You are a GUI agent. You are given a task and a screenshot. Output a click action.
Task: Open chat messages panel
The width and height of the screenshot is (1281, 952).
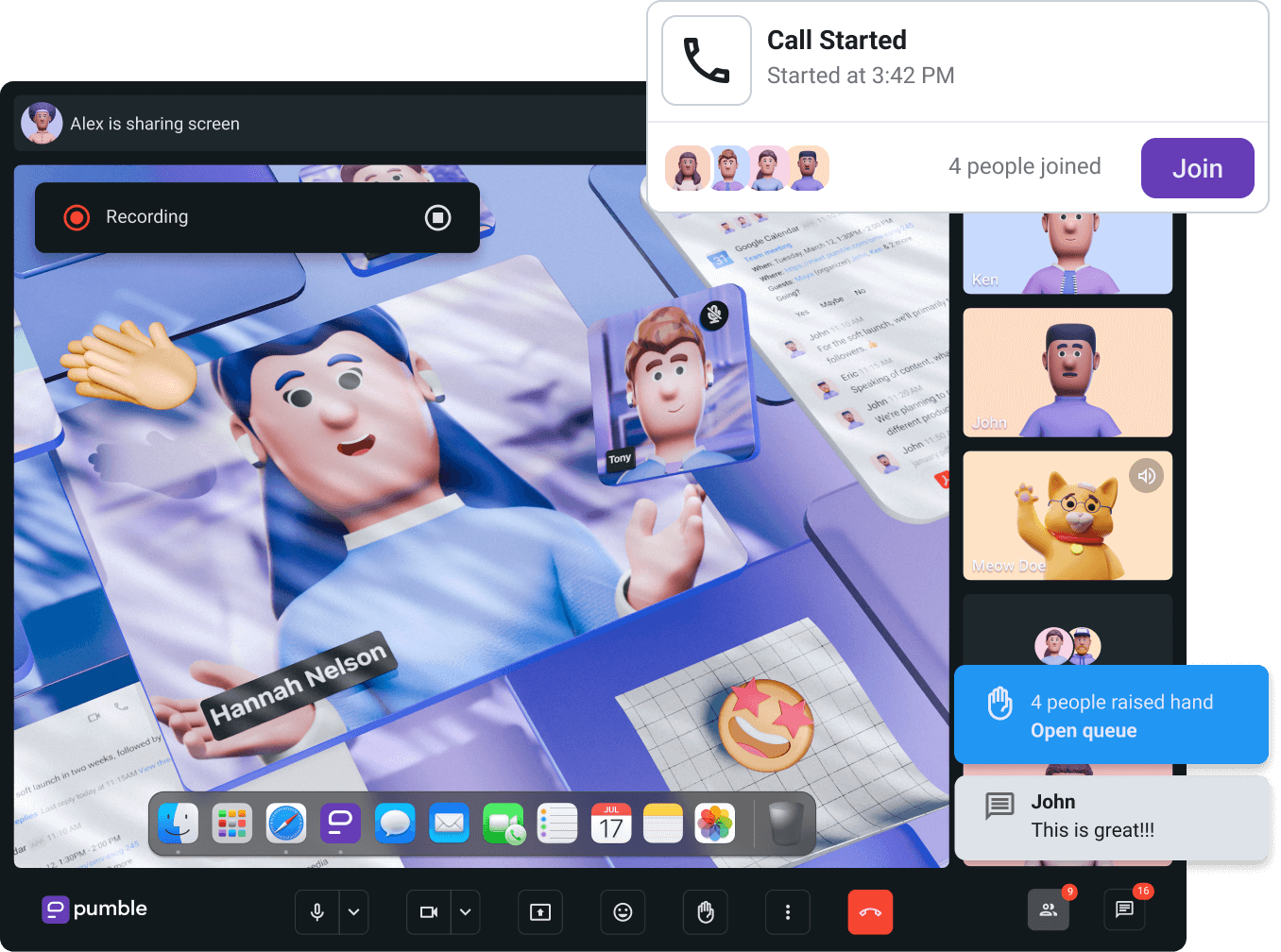pos(1124,909)
